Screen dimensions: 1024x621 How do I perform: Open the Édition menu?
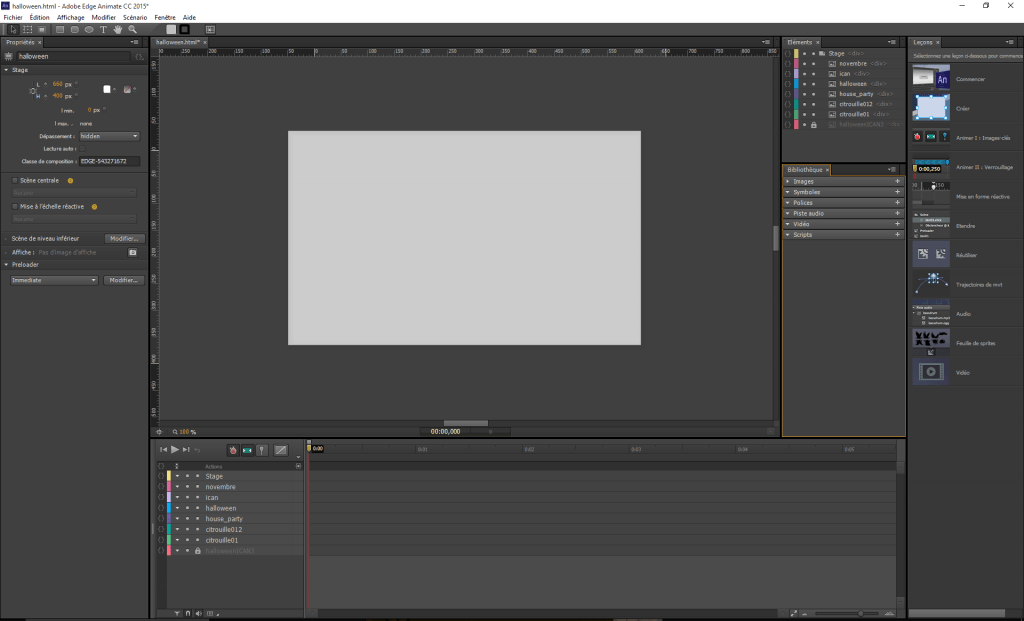click(x=39, y=18)
